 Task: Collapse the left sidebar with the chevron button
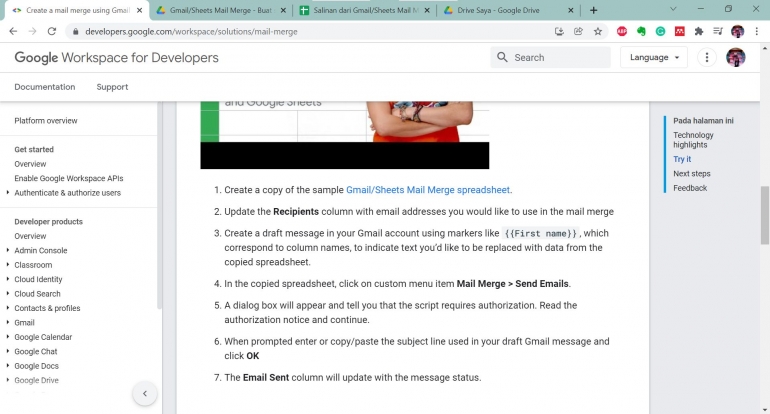point(145,393)
